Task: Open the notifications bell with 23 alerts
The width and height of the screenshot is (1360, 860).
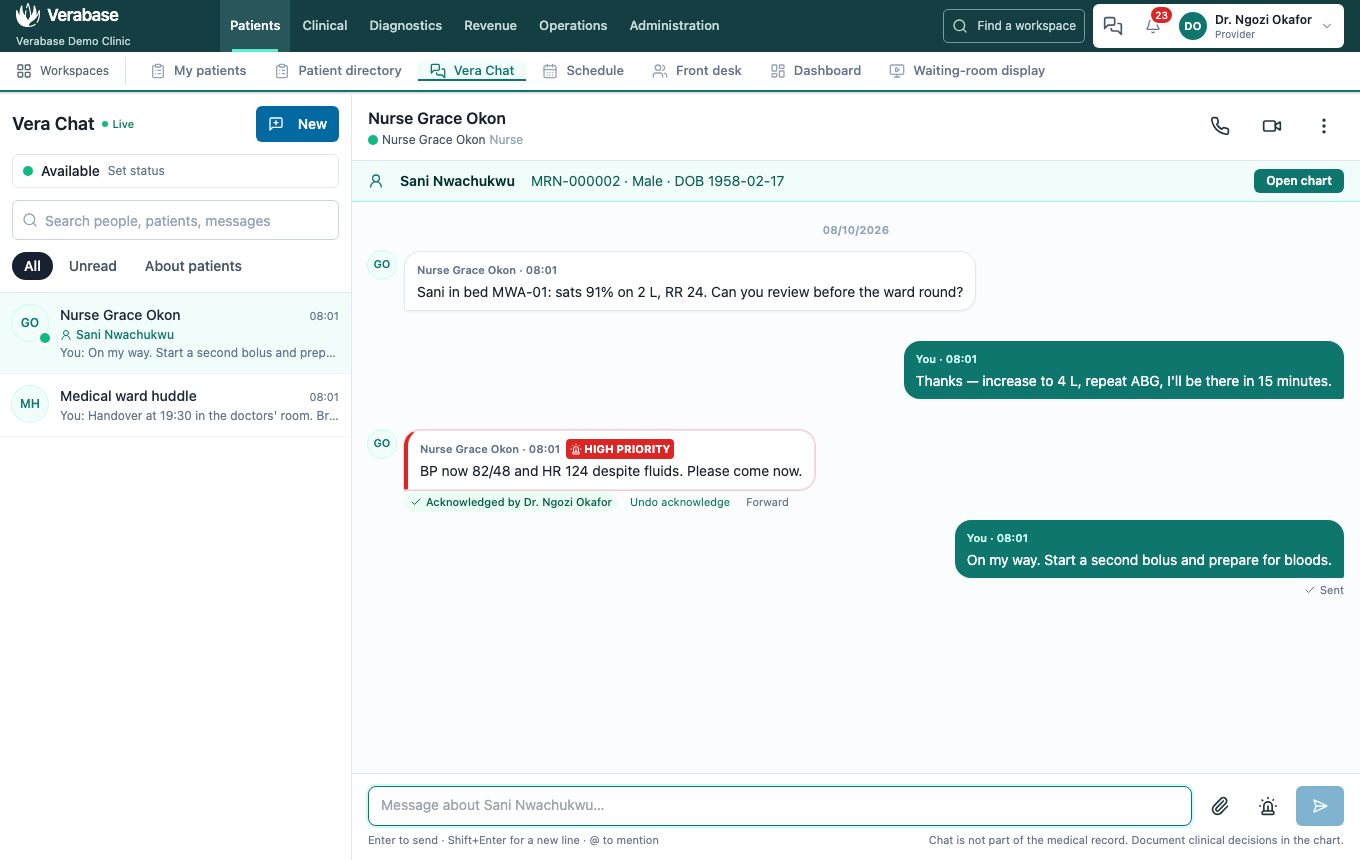Action: [1153, 26]
